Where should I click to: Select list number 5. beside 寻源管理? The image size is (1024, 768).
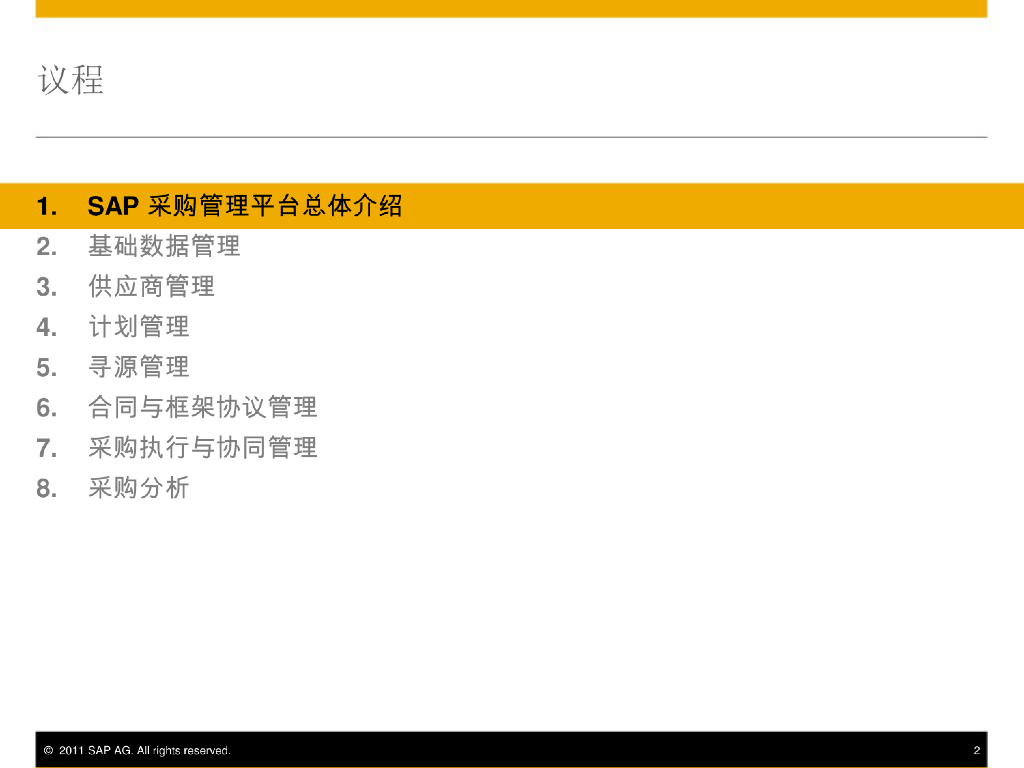tap(47, 368)
